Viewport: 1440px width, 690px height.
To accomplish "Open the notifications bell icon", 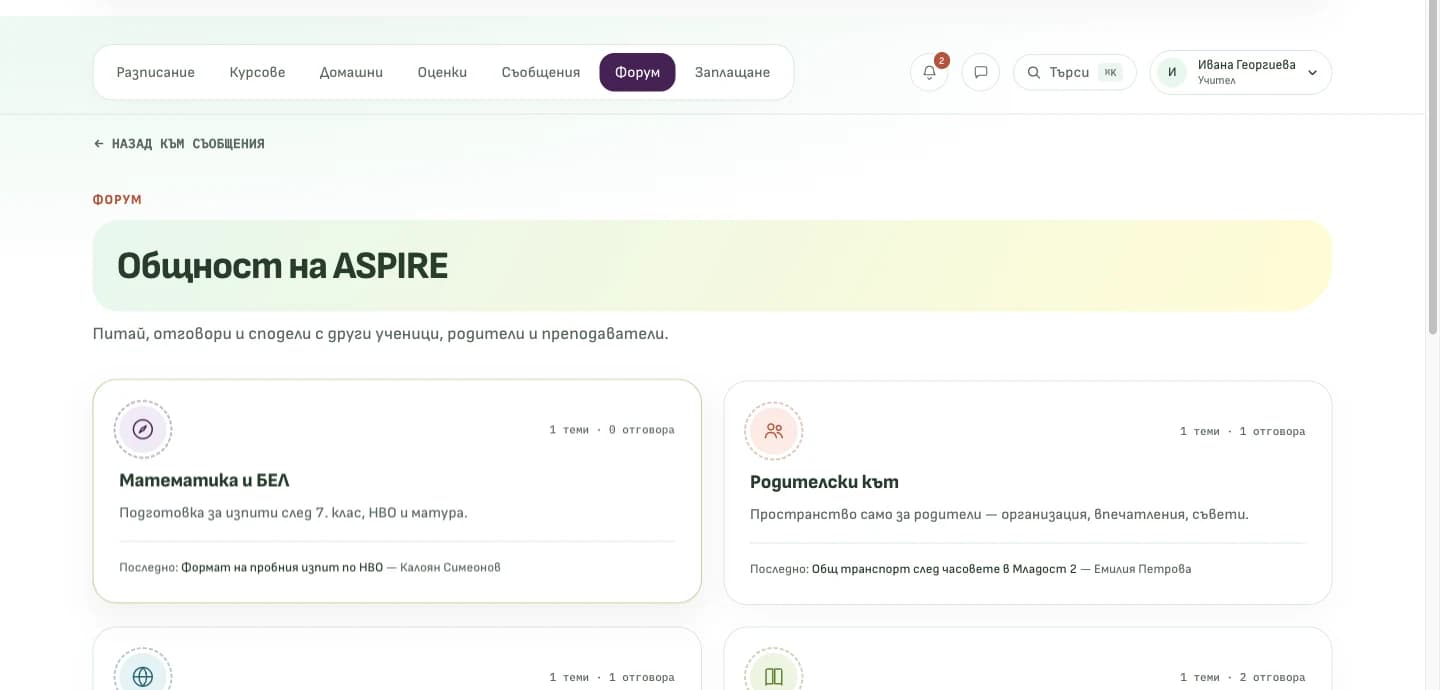I will (x=929, y=72).
